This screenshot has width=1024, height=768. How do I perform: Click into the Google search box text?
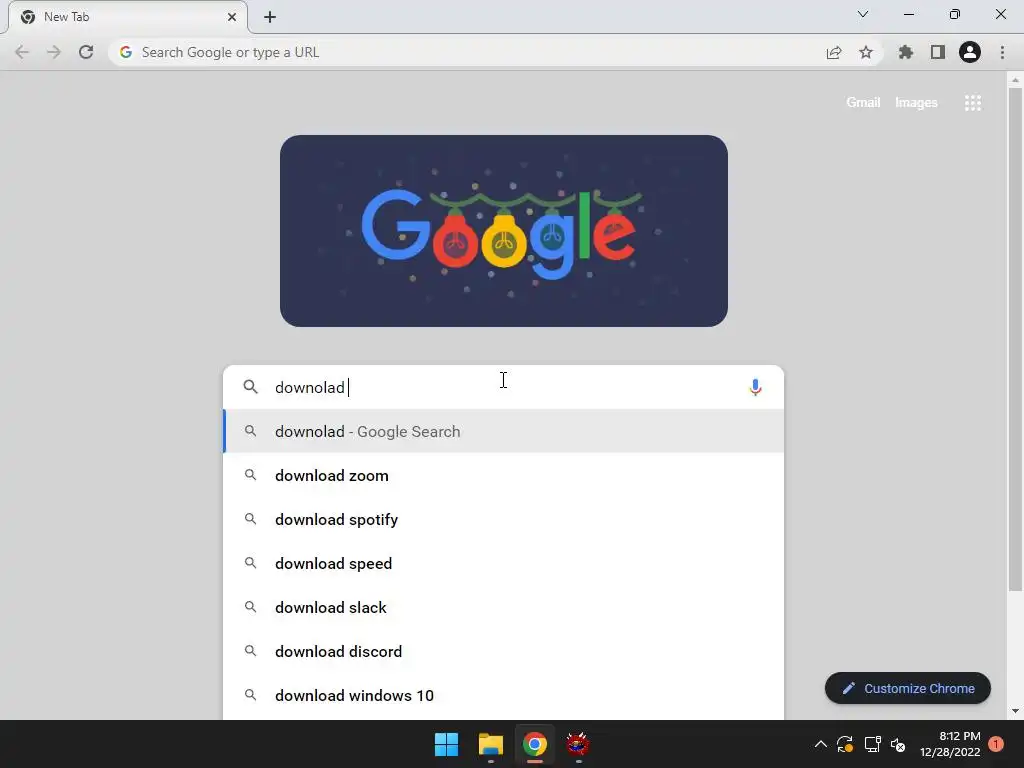tap(503, 387)
